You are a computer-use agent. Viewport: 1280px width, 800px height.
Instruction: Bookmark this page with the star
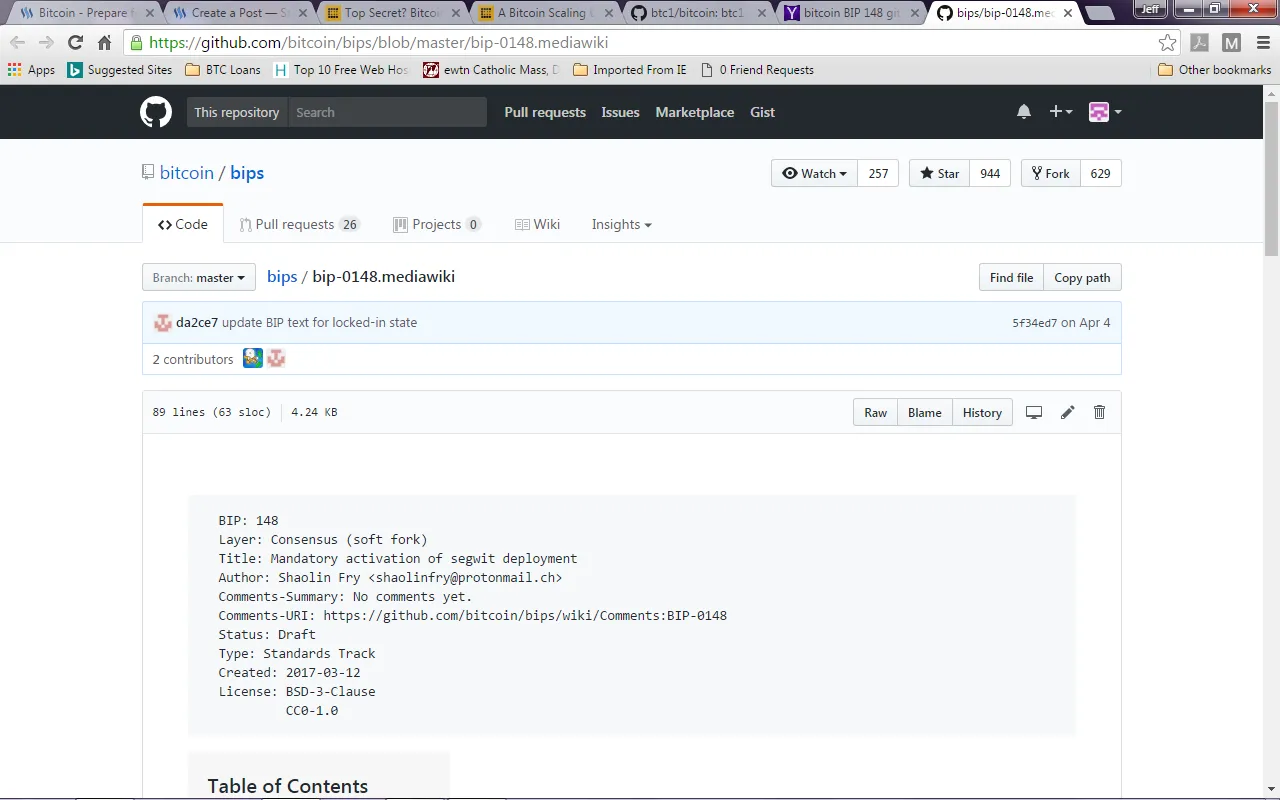pos(1167,43)
